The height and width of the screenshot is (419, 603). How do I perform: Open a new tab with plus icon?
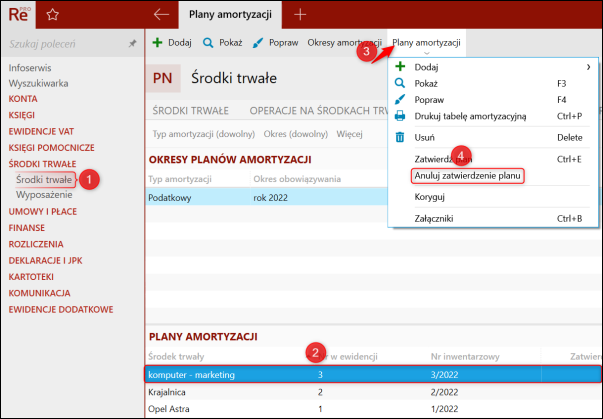(x=300, y=15)
